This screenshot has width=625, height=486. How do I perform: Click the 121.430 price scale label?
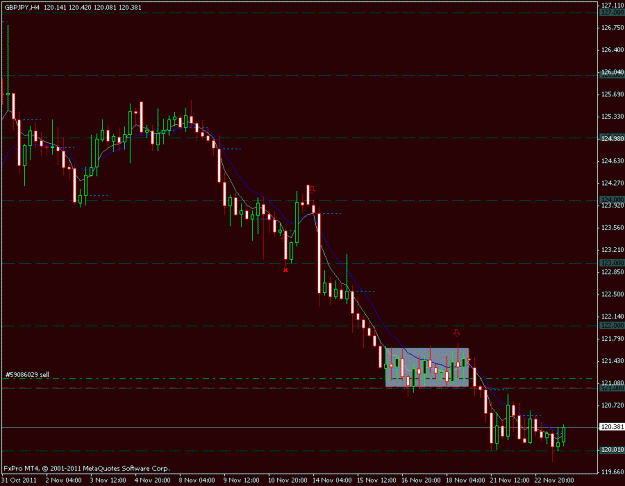click(x=612, y=361)
